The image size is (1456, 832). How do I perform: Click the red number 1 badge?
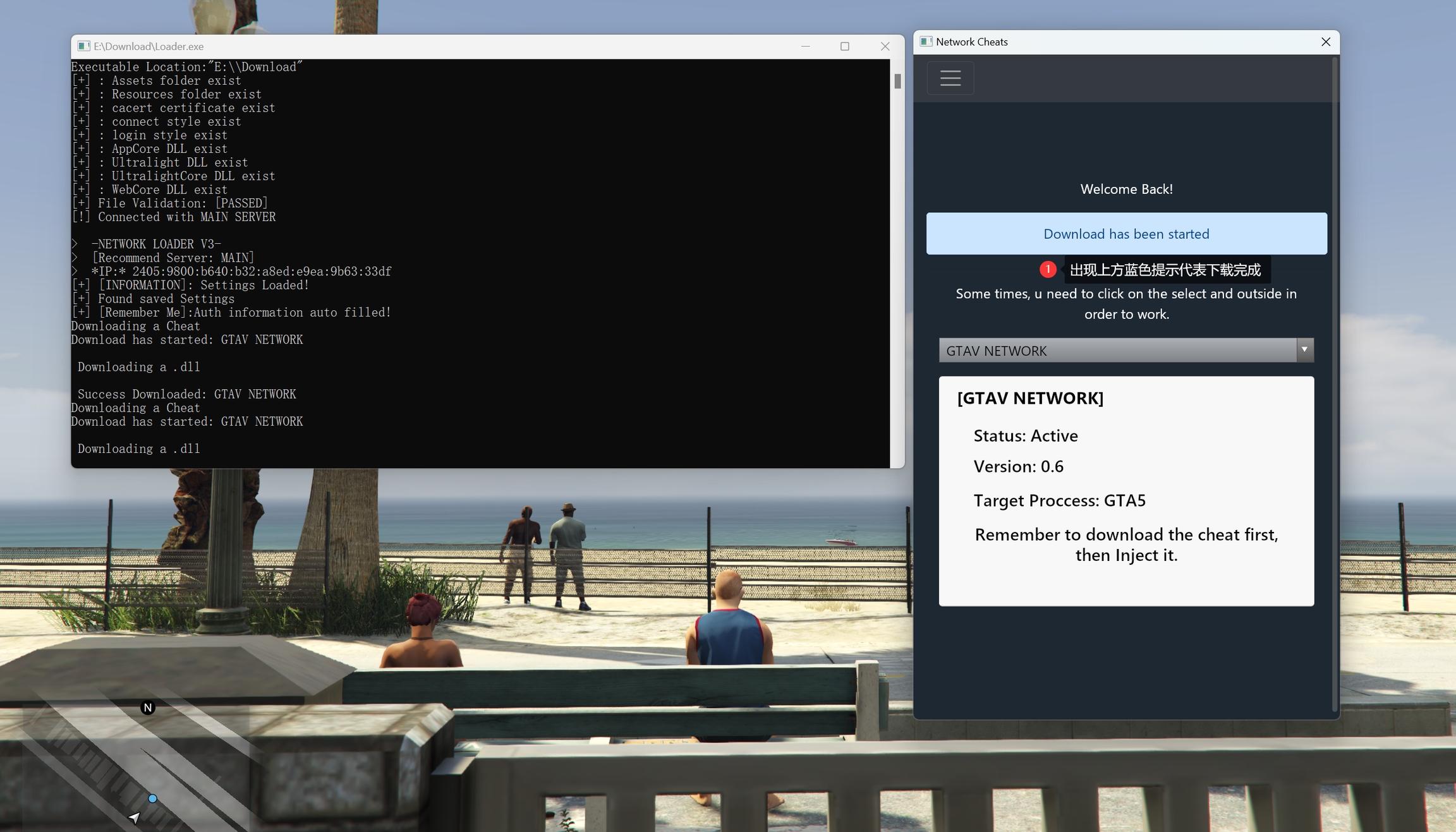(1047, 270)
